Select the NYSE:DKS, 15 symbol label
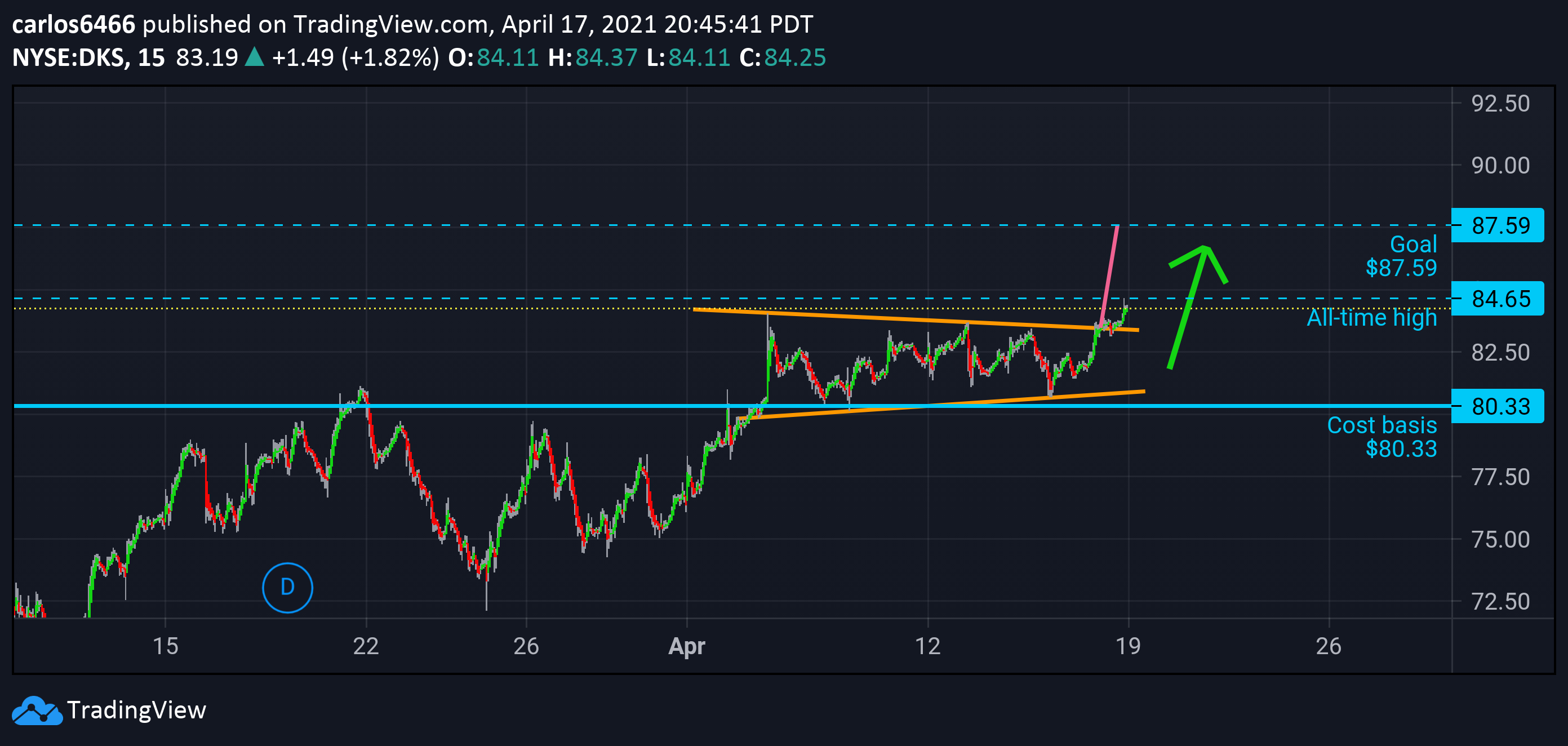This screenshot has width=1568, height=746. pyautogui.click(x=89, y=58)
